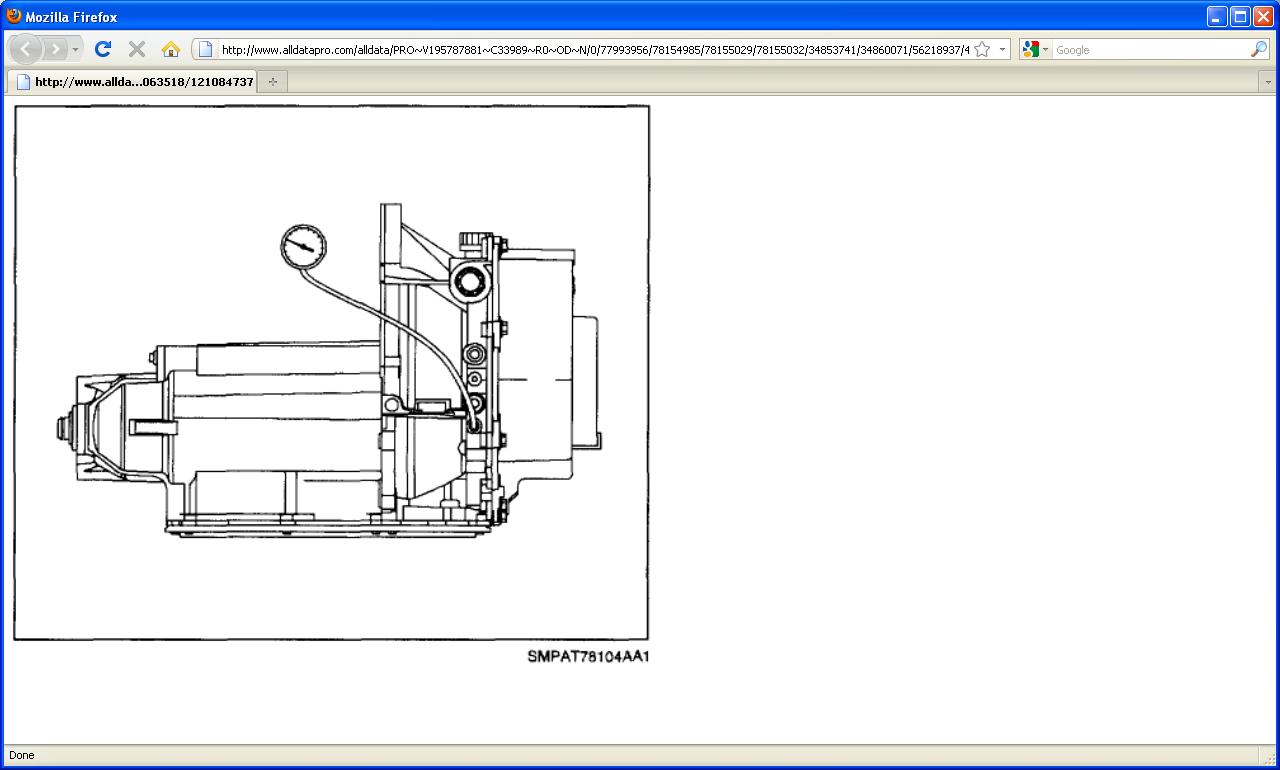Click the search magnifier button
Screen dimensions: 1280x770
tap(1258, 49)
